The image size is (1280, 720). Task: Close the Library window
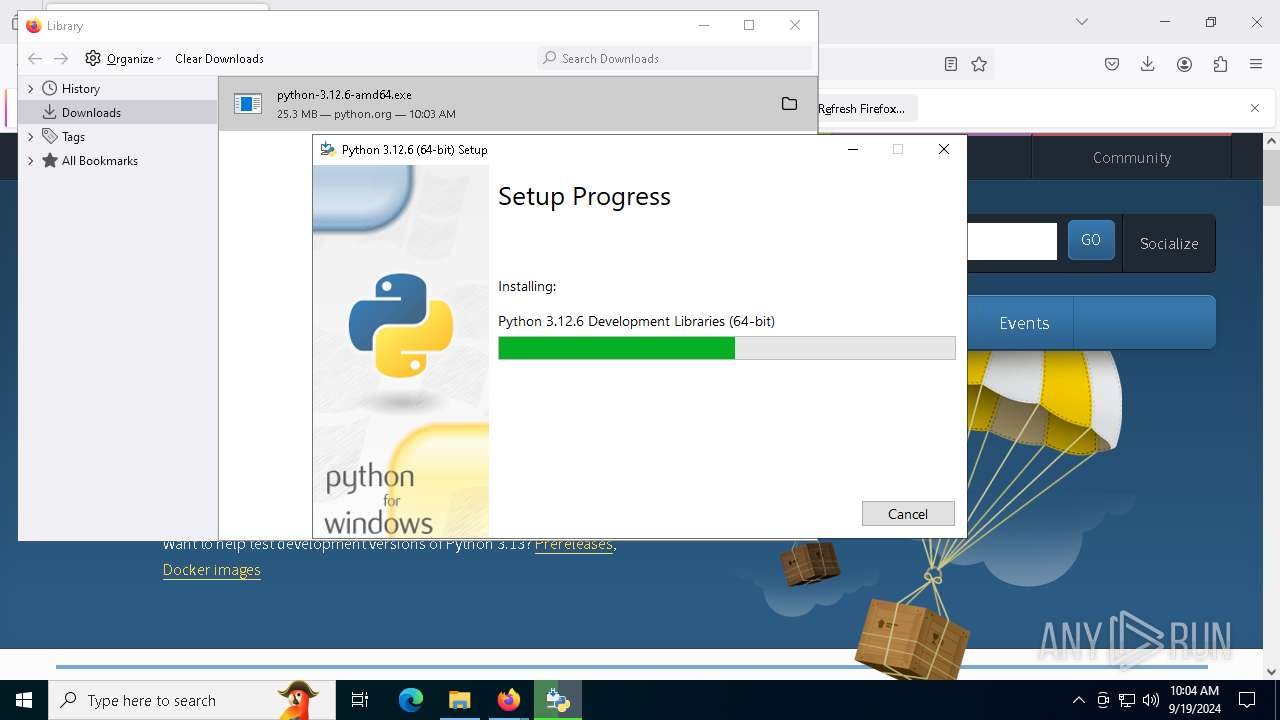(x=795, y=25)
